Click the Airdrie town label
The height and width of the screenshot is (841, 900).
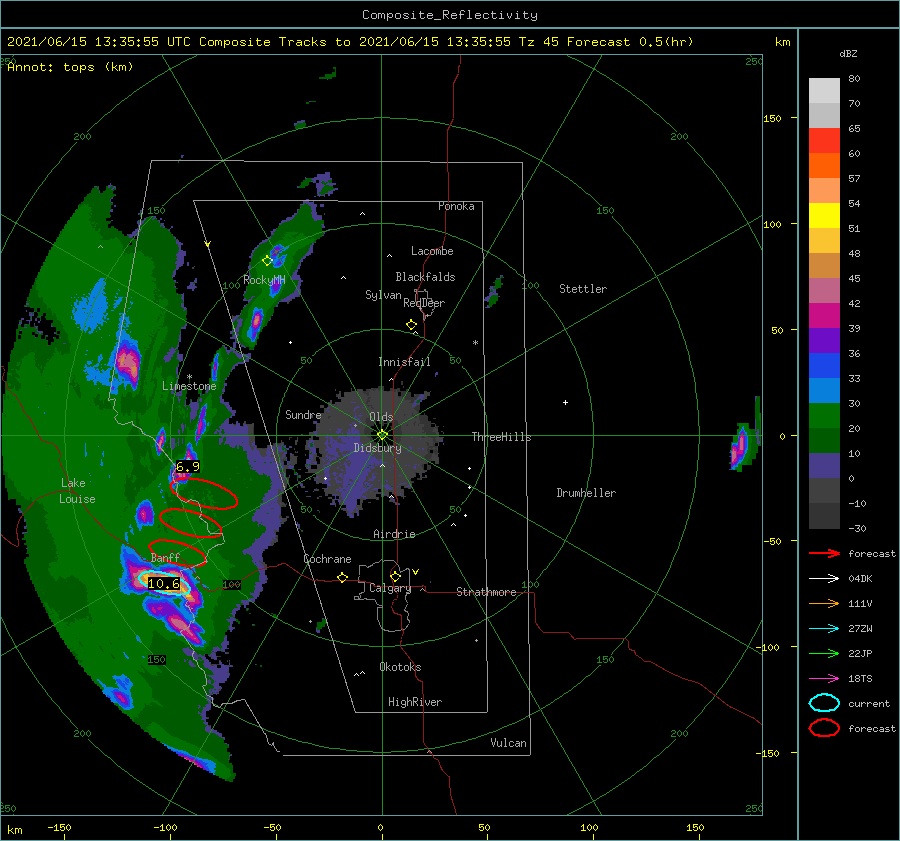click(394, 534)
